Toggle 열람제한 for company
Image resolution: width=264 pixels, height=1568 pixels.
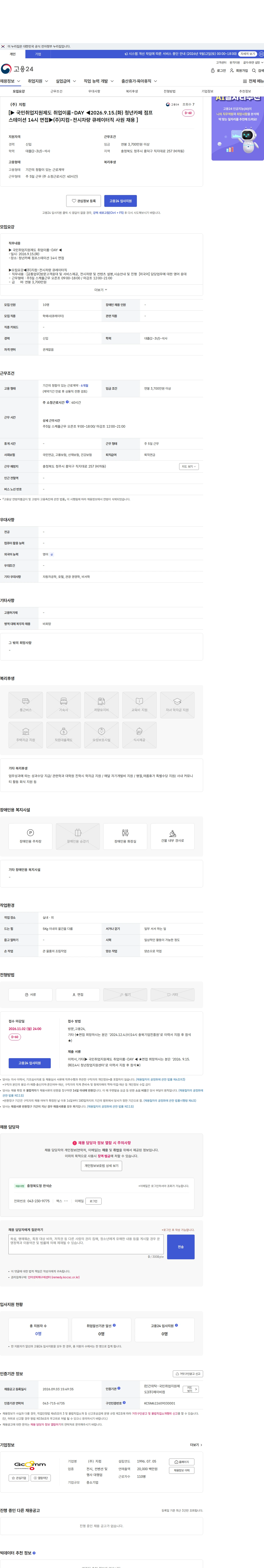coord(41,1478)
